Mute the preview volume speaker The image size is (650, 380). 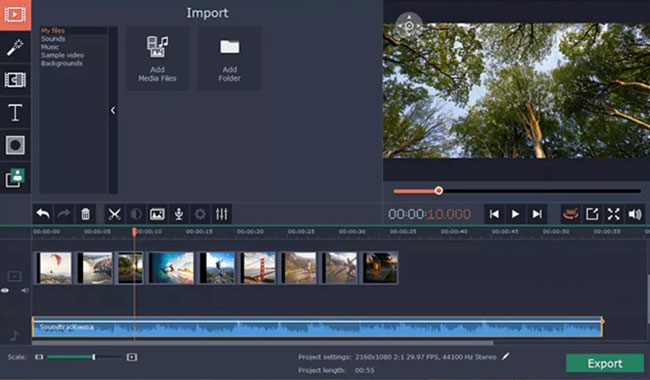[x=635, y=214]
